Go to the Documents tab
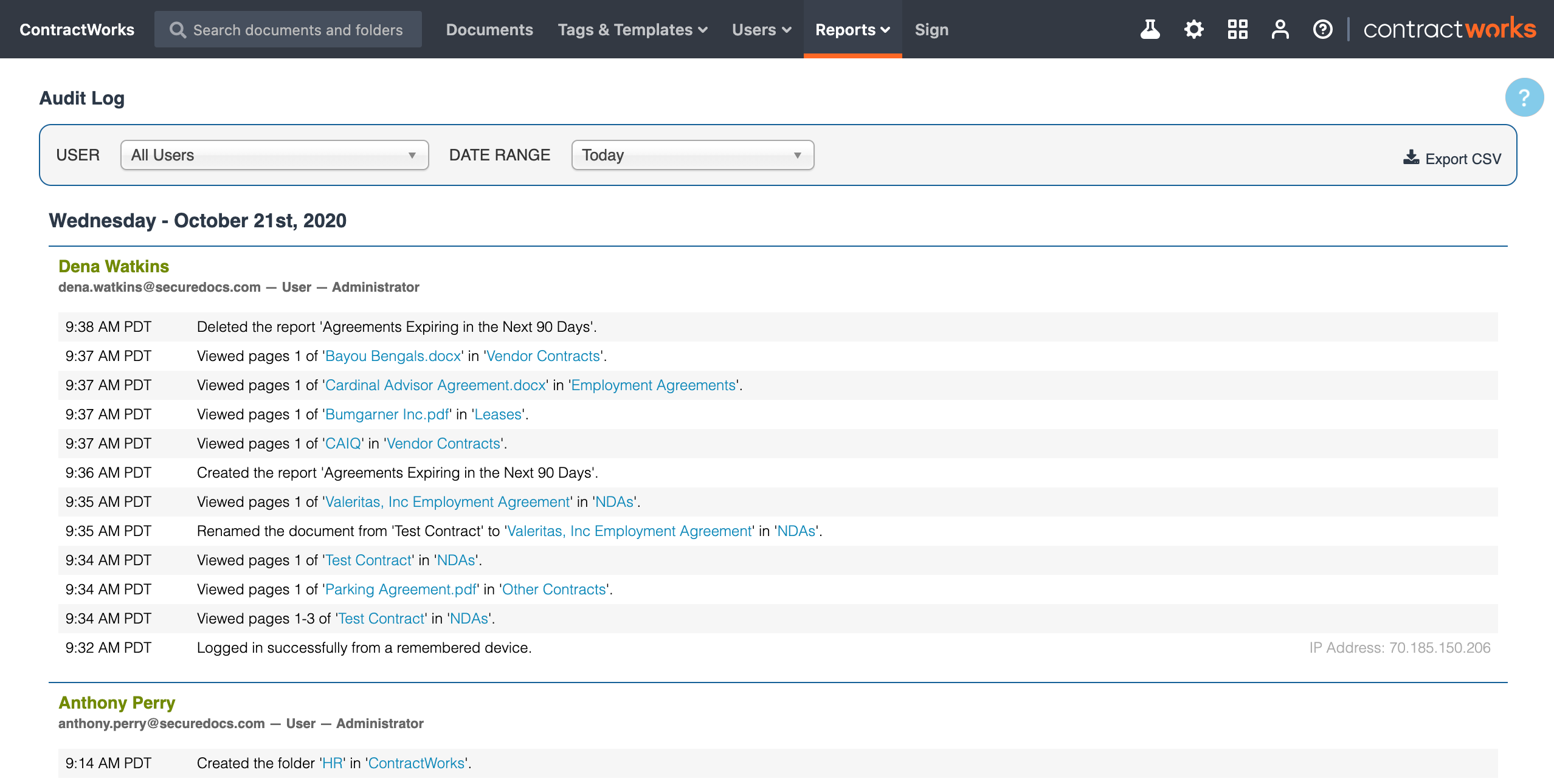1554x784 pixels. 489,30
